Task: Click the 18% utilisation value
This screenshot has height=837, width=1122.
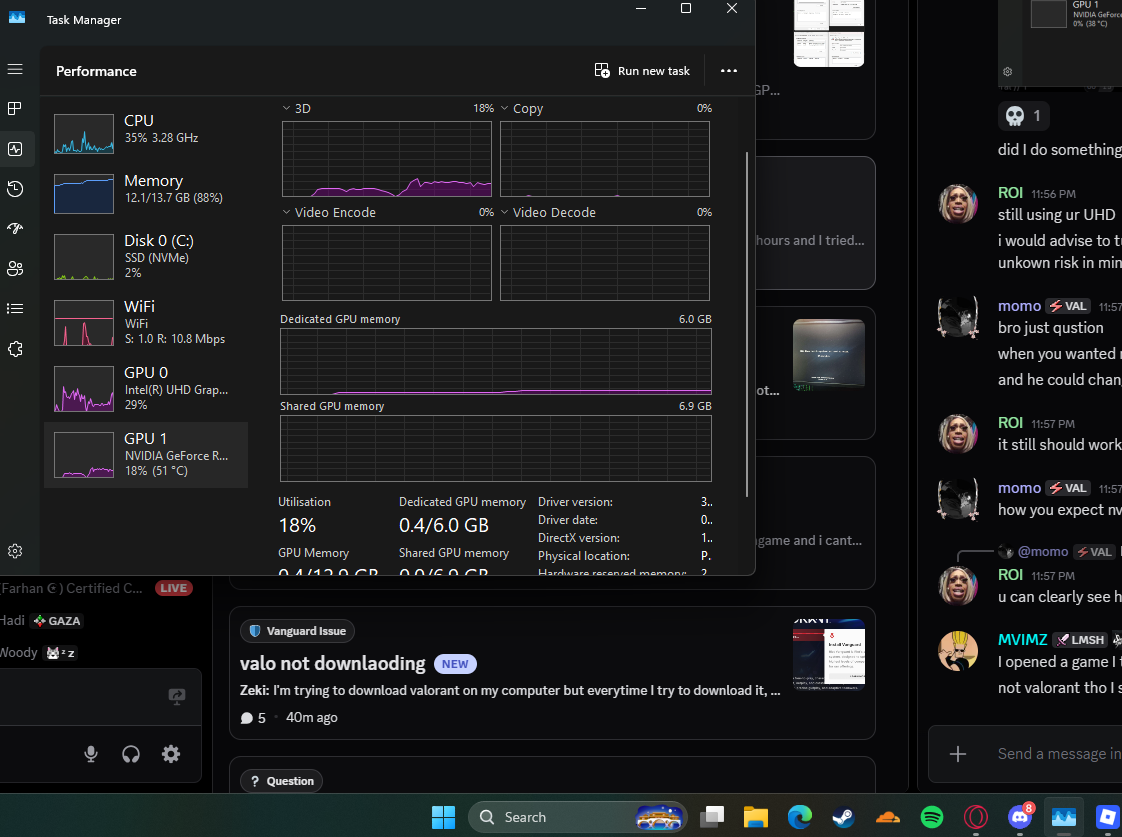Action: pos(297,526)
